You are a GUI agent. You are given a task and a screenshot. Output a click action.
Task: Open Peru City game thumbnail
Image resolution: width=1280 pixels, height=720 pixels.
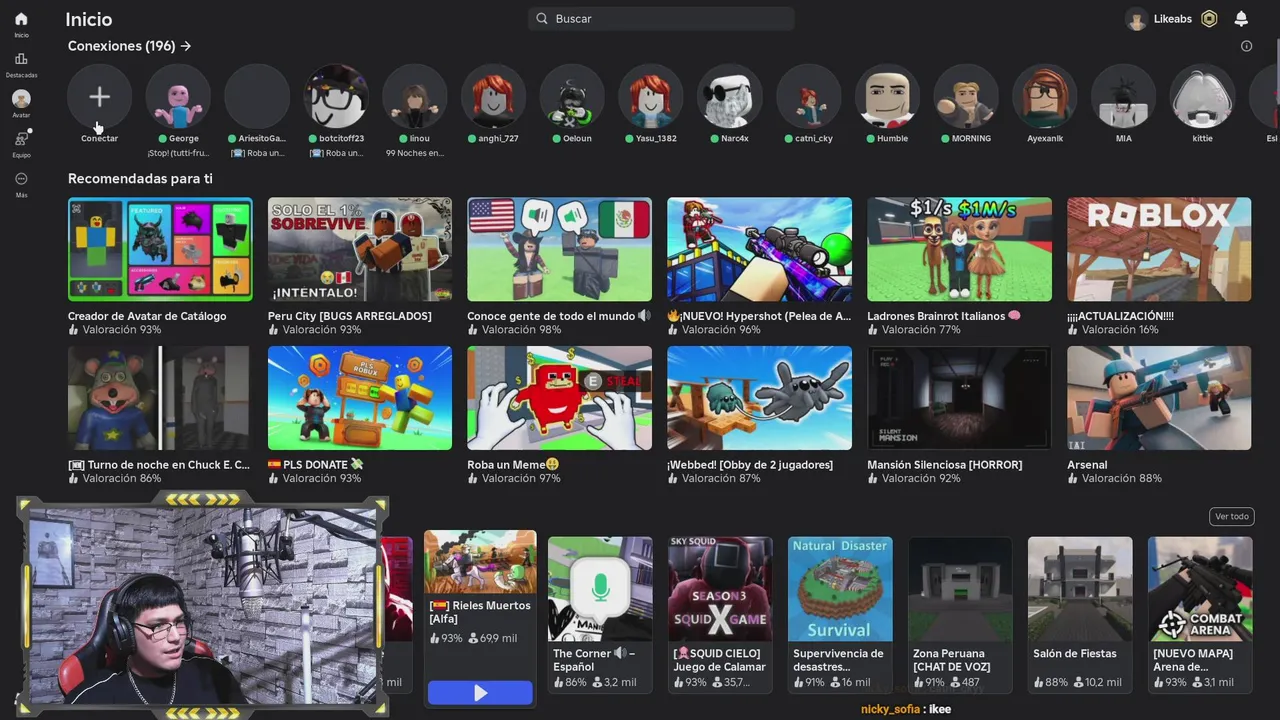click(x=360, y=249)
